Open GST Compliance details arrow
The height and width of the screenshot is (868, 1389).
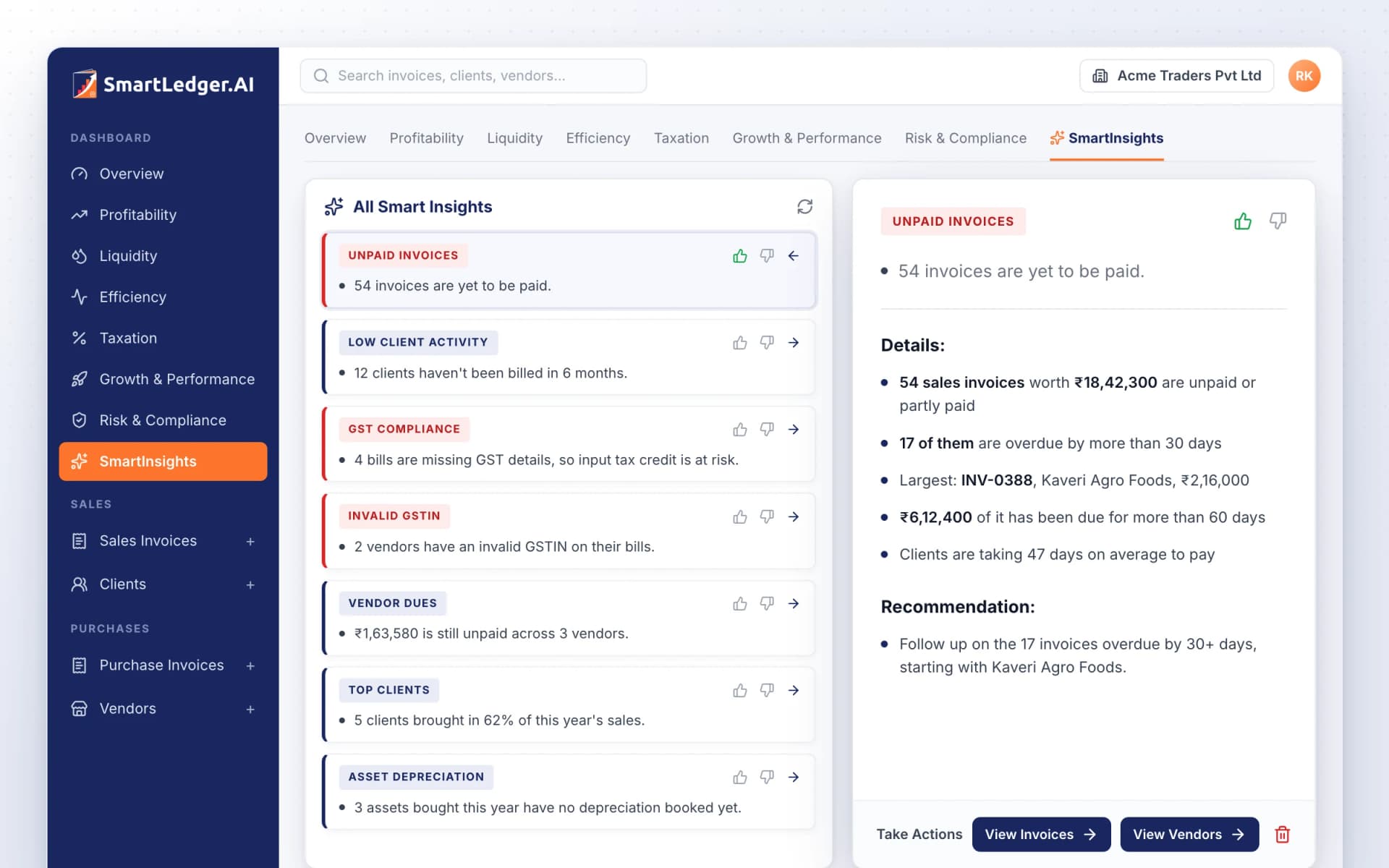click(794, 429)
